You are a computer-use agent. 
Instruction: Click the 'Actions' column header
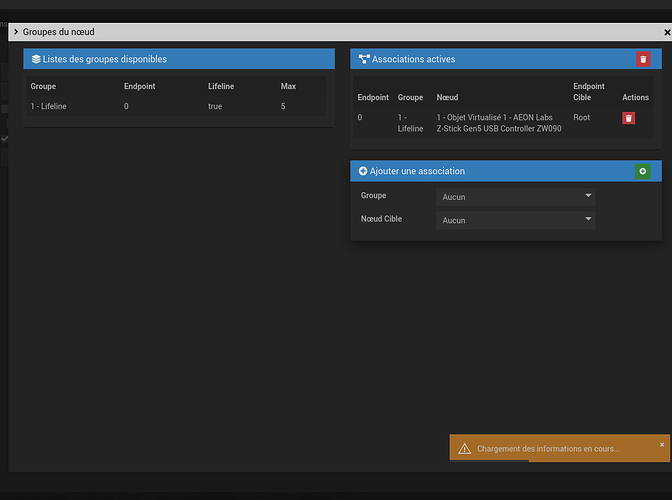point(635,97)
